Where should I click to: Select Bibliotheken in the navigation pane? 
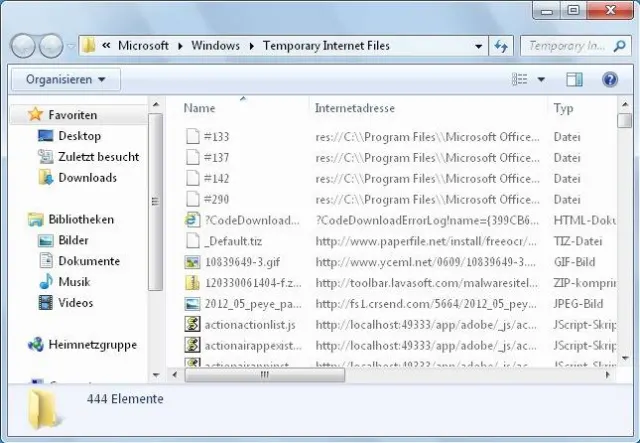point(81,219)
